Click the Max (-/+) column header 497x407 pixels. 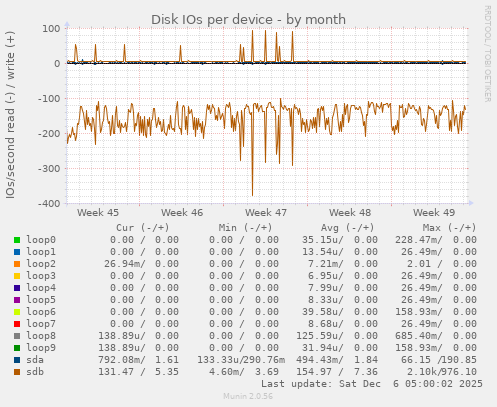[x=449, y=228]
